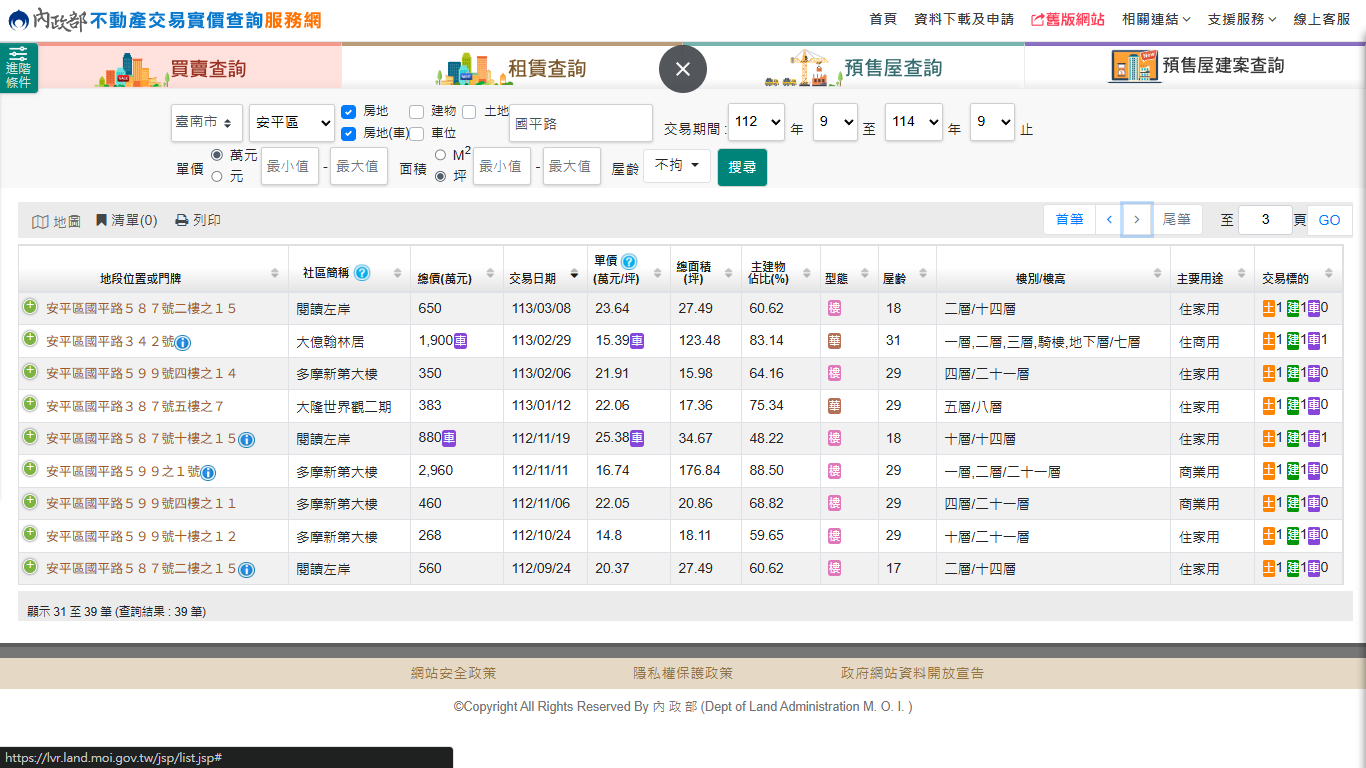Open the 安平區 district dropdown

point(292,123)
